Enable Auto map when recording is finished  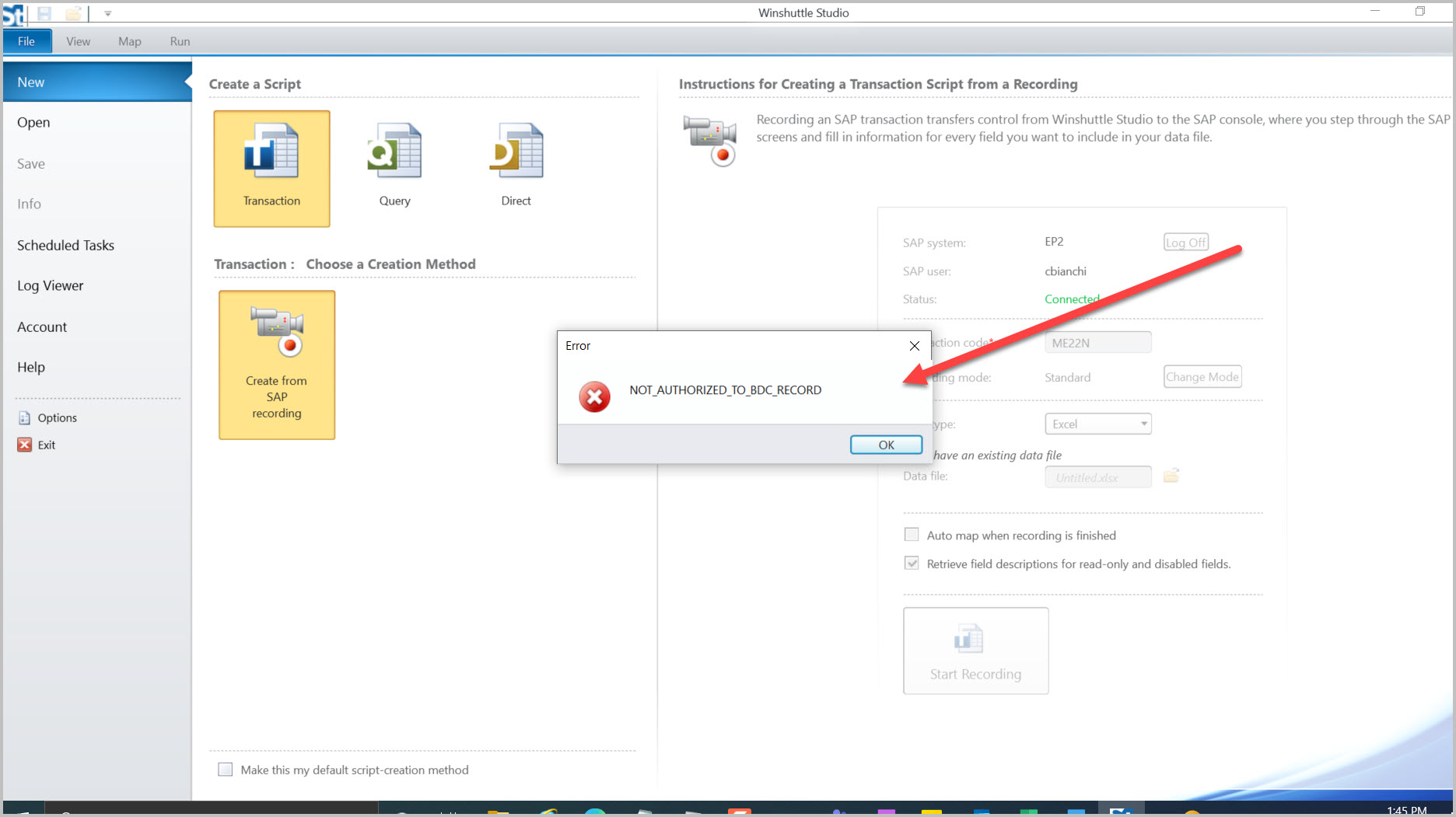click(912, 535)
